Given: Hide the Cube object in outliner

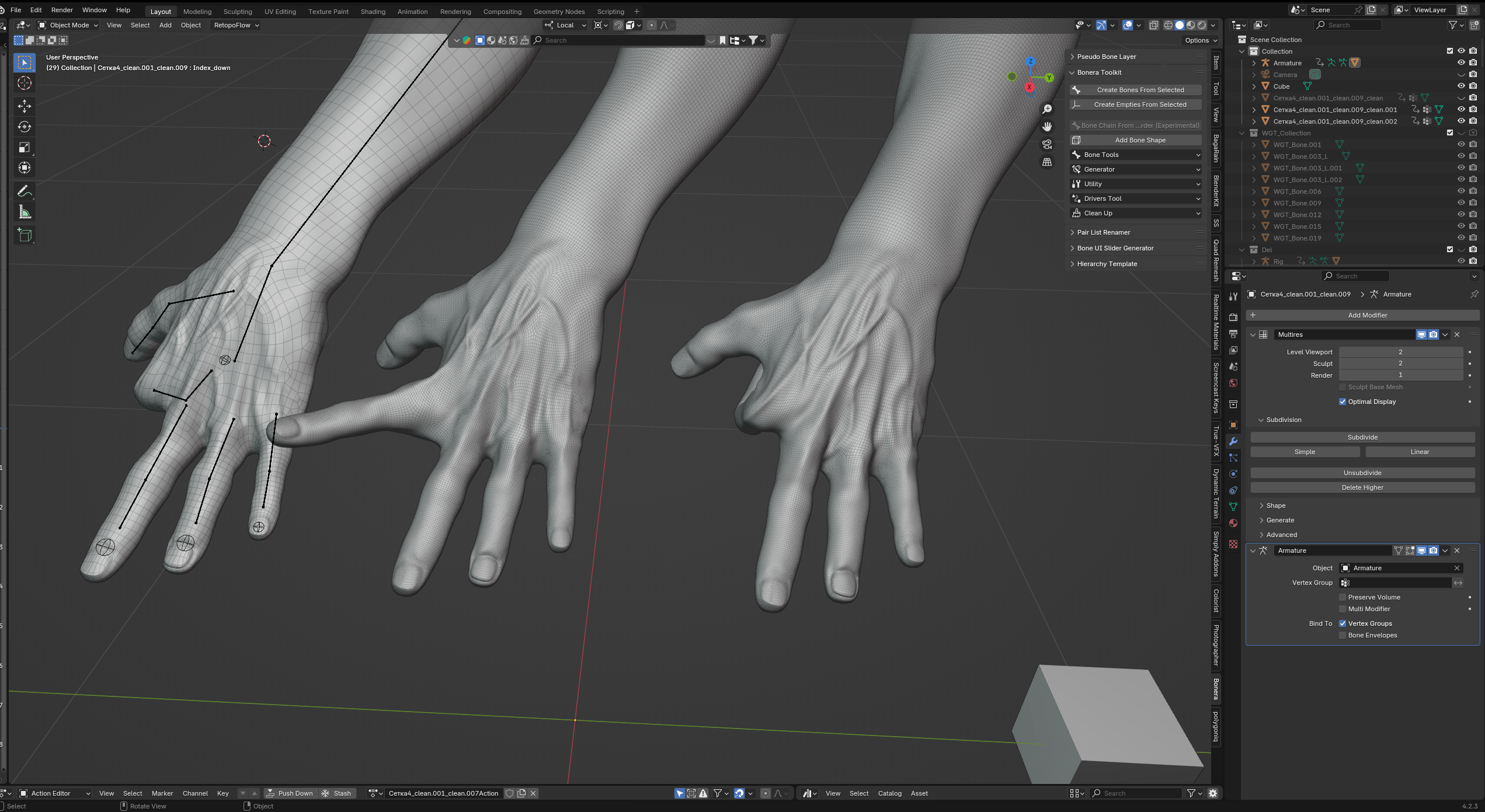Looking at the screenshot, I should (x=1461, y=86).
